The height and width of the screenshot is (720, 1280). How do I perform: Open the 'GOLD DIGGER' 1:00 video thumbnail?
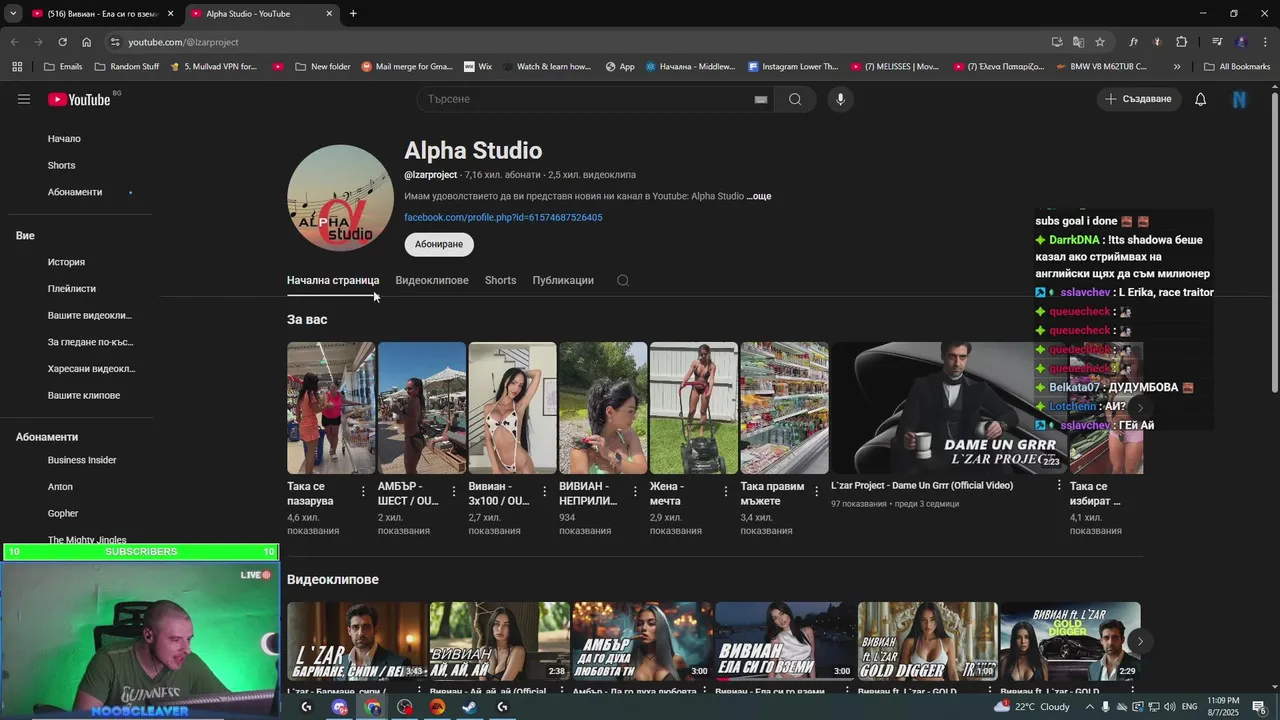click(x=927, y=641)
